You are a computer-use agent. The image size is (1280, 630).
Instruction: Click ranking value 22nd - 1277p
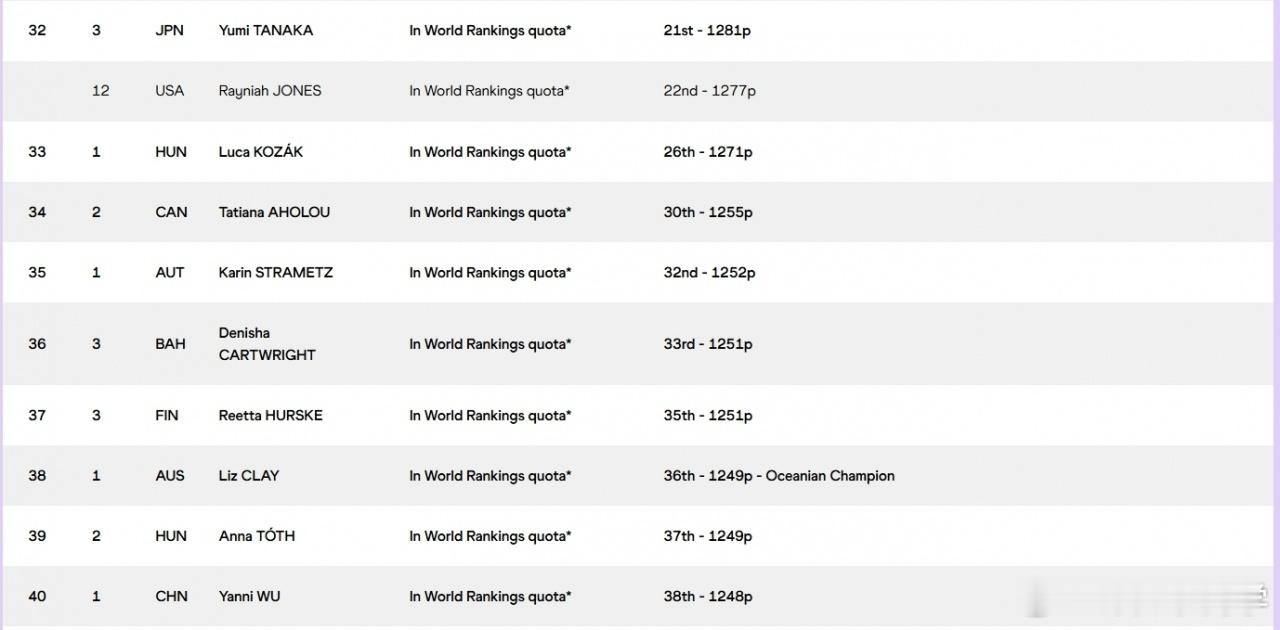[709, 90]
